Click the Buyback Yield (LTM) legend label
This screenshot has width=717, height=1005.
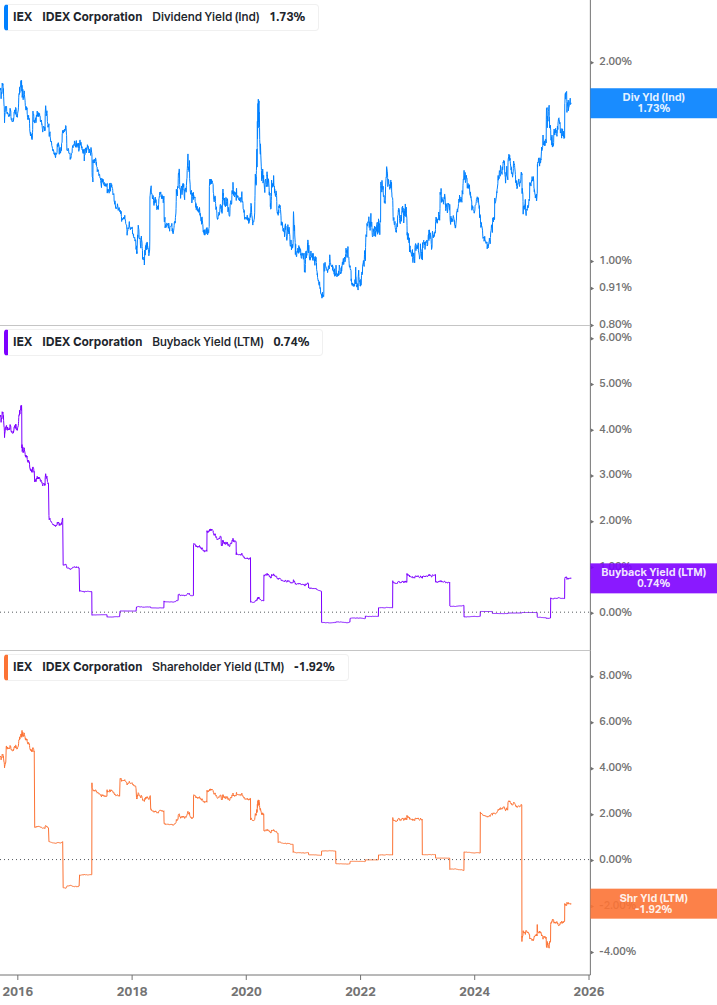(x=208, y=342)
